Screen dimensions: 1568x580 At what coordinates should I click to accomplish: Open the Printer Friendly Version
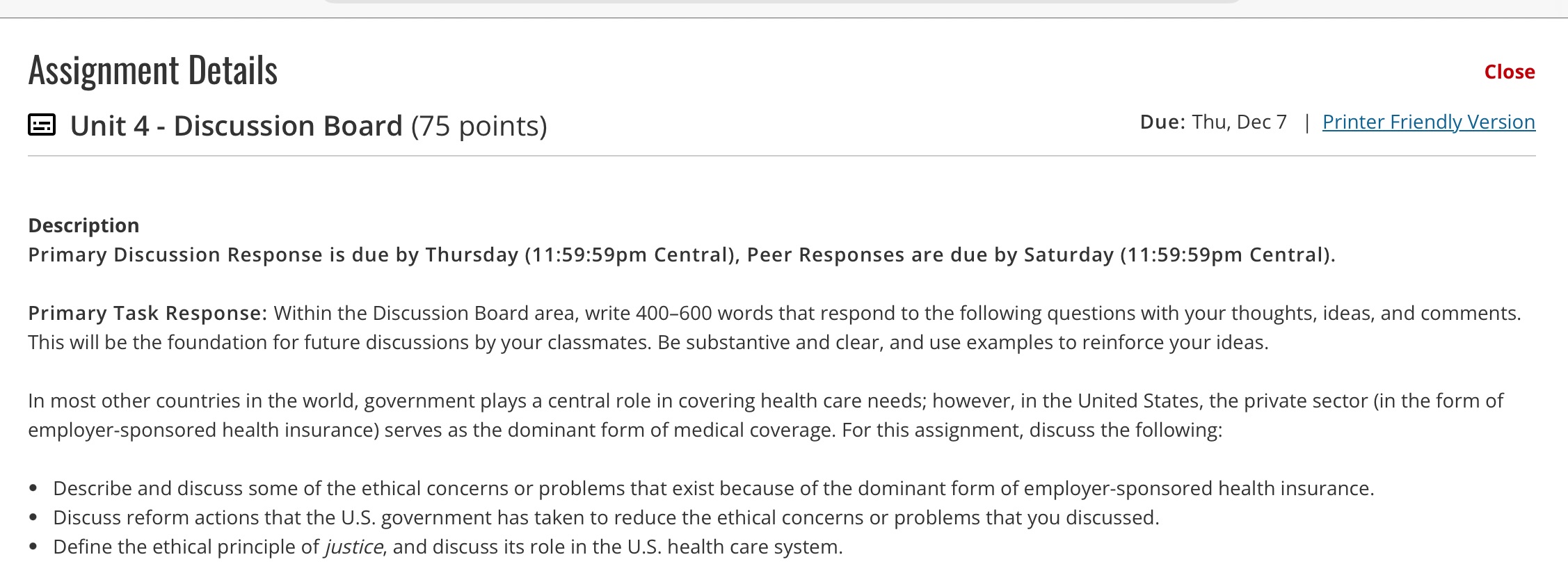(1430, 122)
